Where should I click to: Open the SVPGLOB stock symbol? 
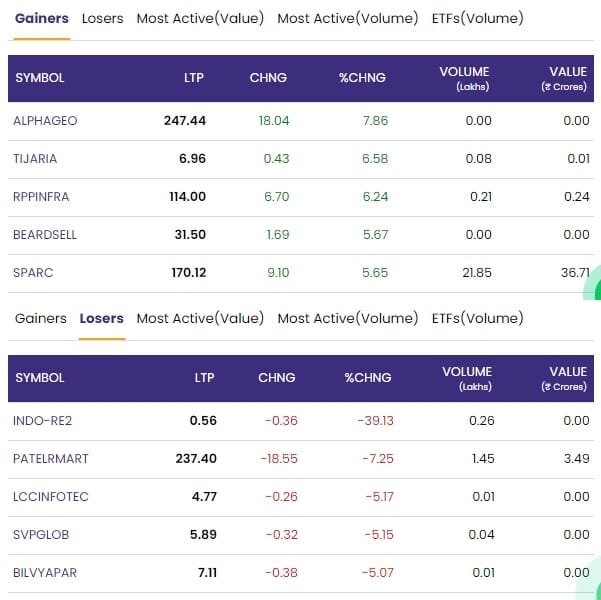tap(39, 535)
